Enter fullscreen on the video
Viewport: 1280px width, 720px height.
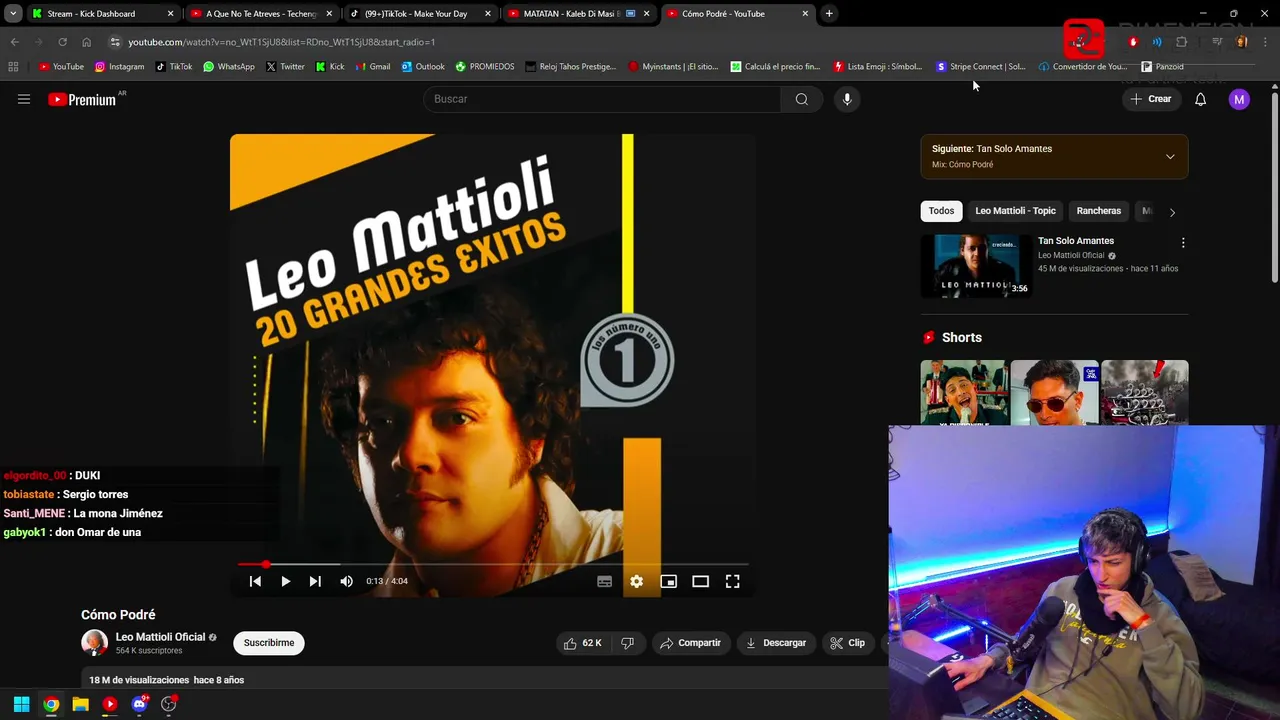[x=732, y=581]
